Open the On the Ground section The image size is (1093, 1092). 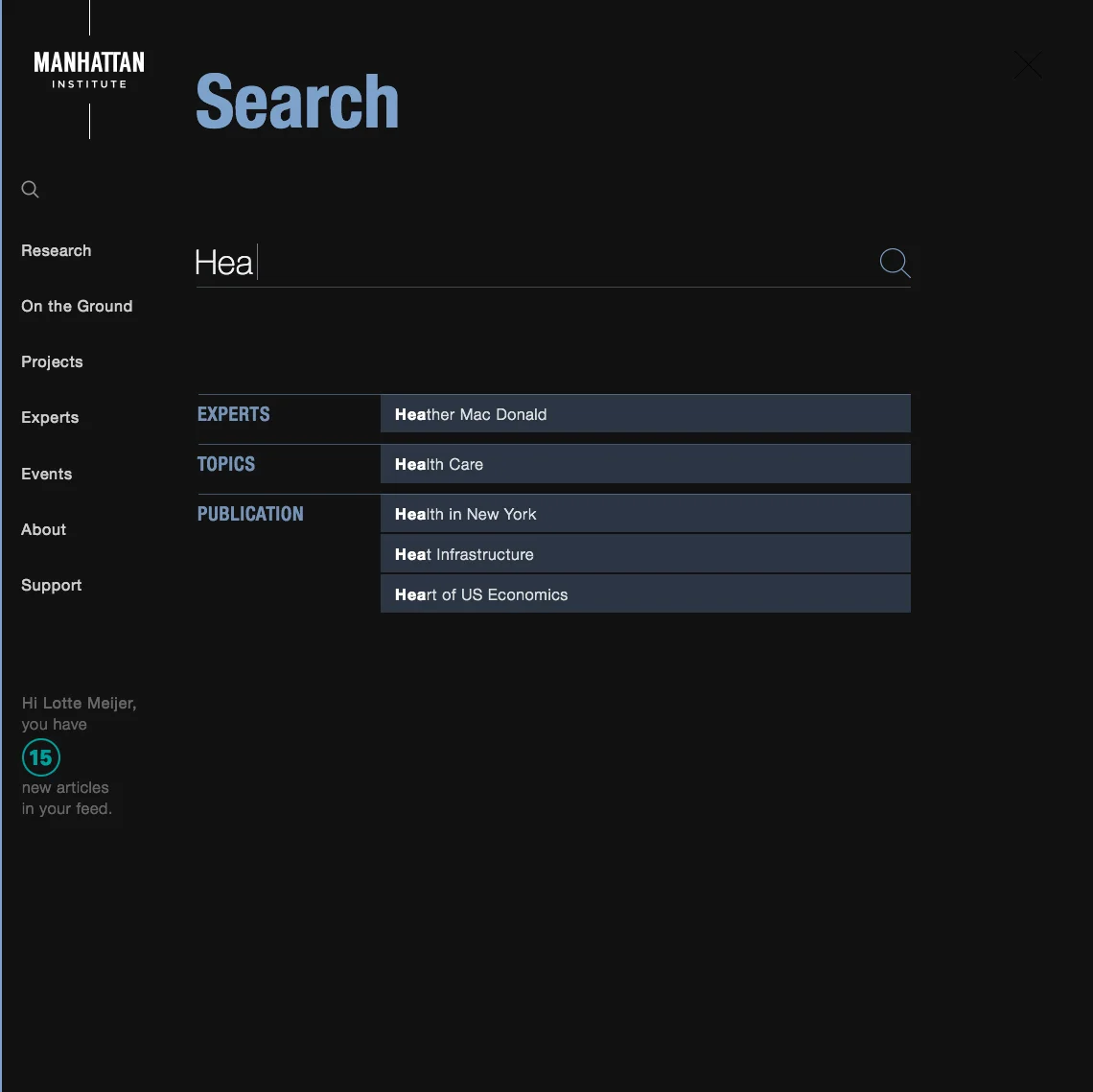pyautogui.click(x=77, y=306)
